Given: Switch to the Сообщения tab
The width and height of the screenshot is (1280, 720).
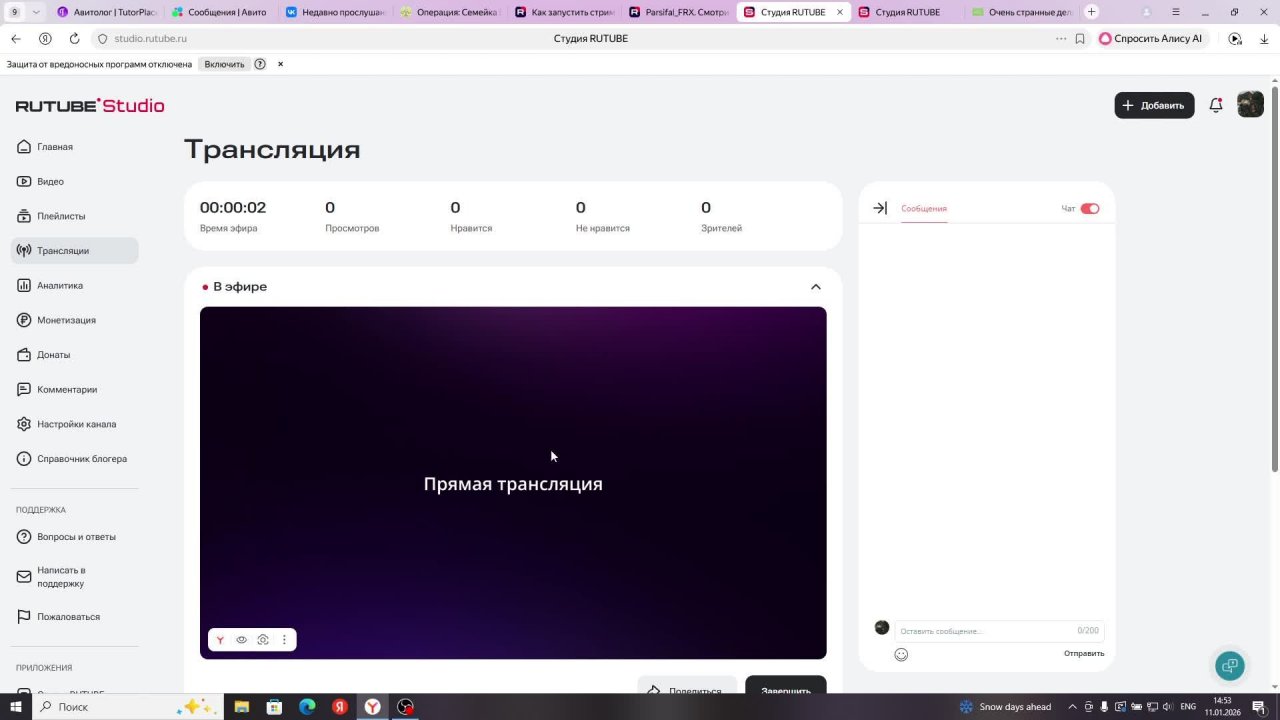Looking at the screenshot, I should [924, 209].
